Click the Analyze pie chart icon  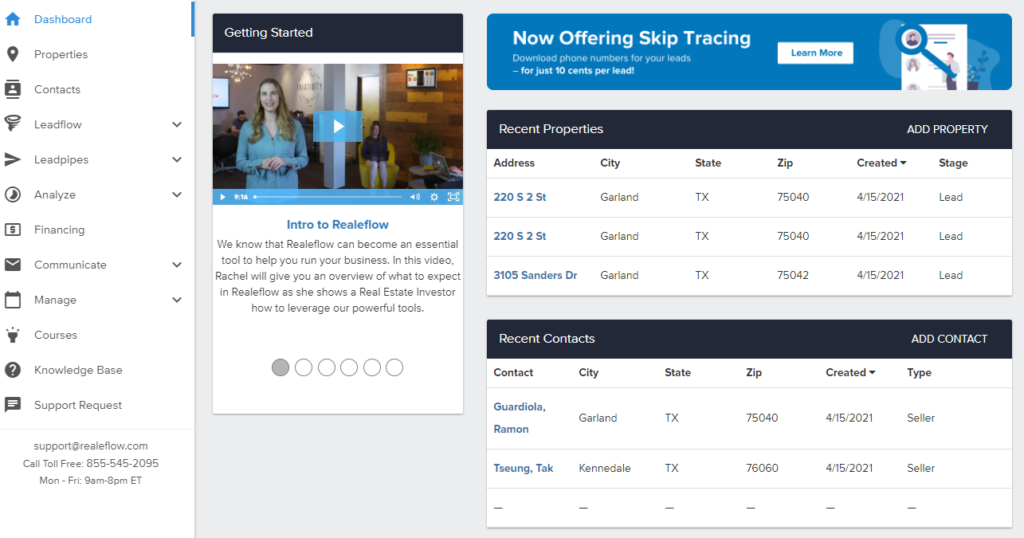[x=12, y=195]
